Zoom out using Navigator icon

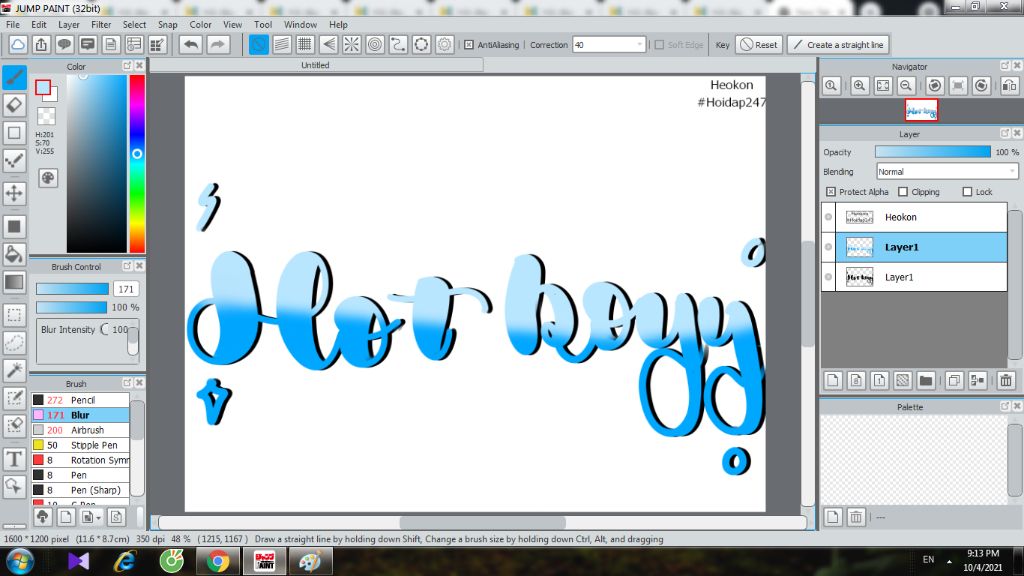906,86
